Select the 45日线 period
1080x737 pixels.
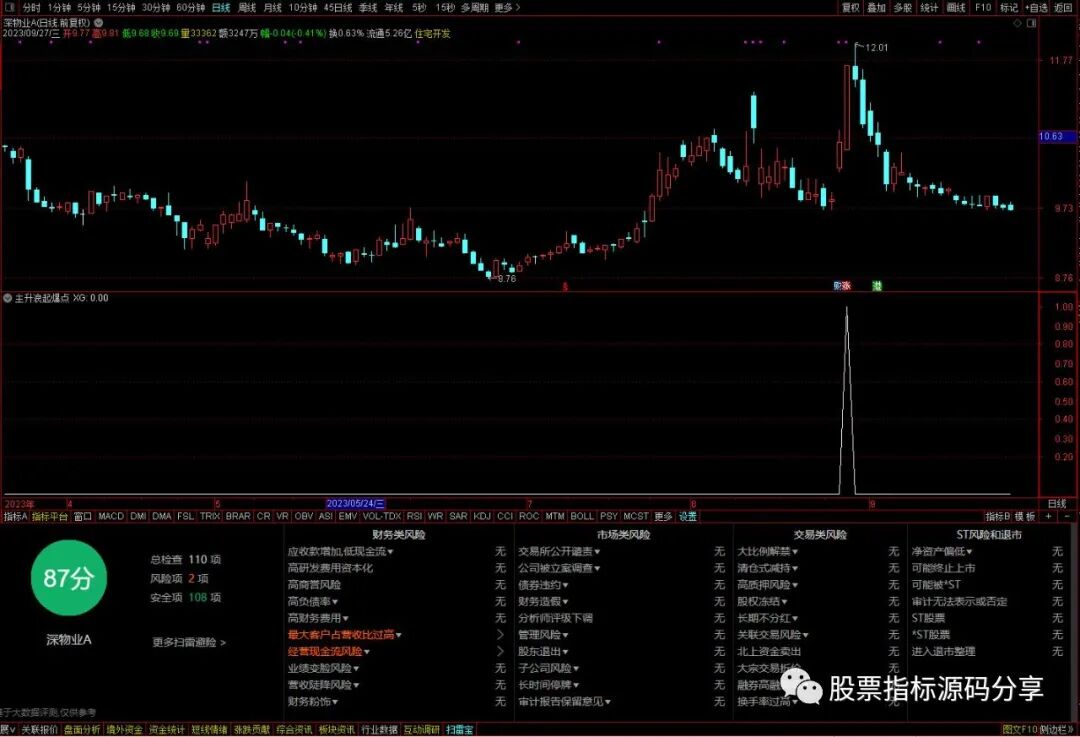(x=338, y=8)
